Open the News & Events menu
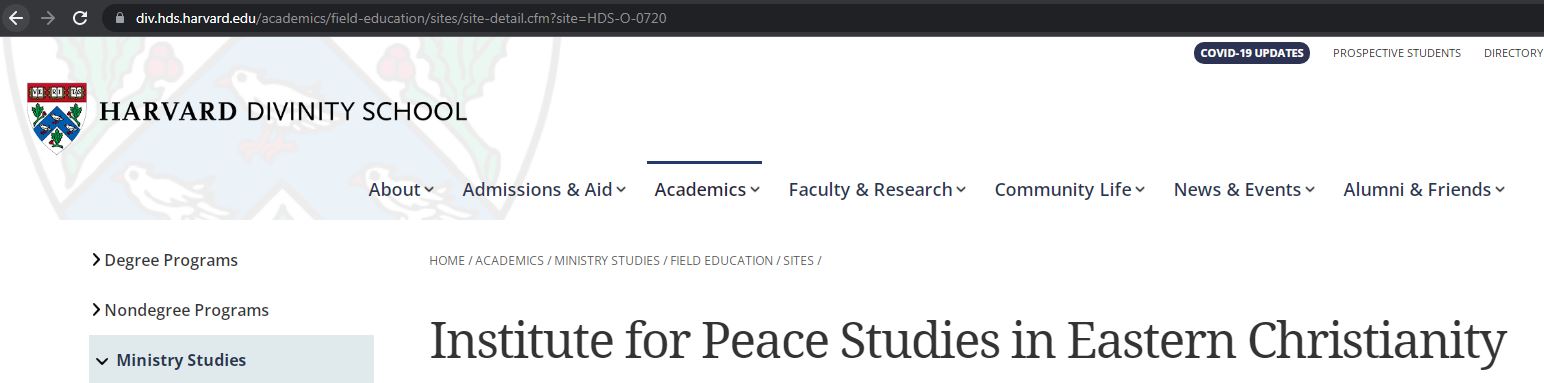The height and width of the screenshot is (383, 1544). (1244, 189)
